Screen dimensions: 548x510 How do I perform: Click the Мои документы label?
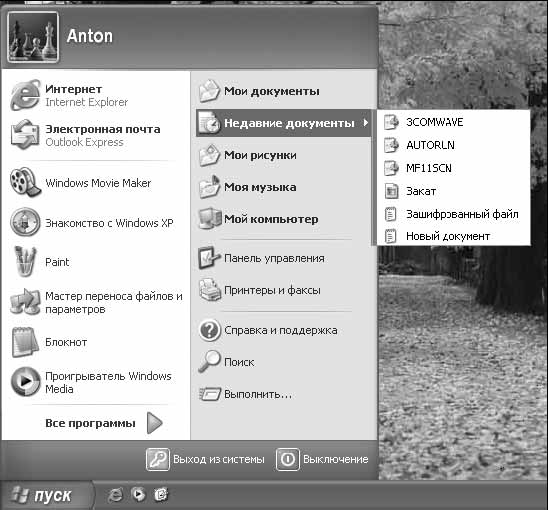[x=272, y=91]
